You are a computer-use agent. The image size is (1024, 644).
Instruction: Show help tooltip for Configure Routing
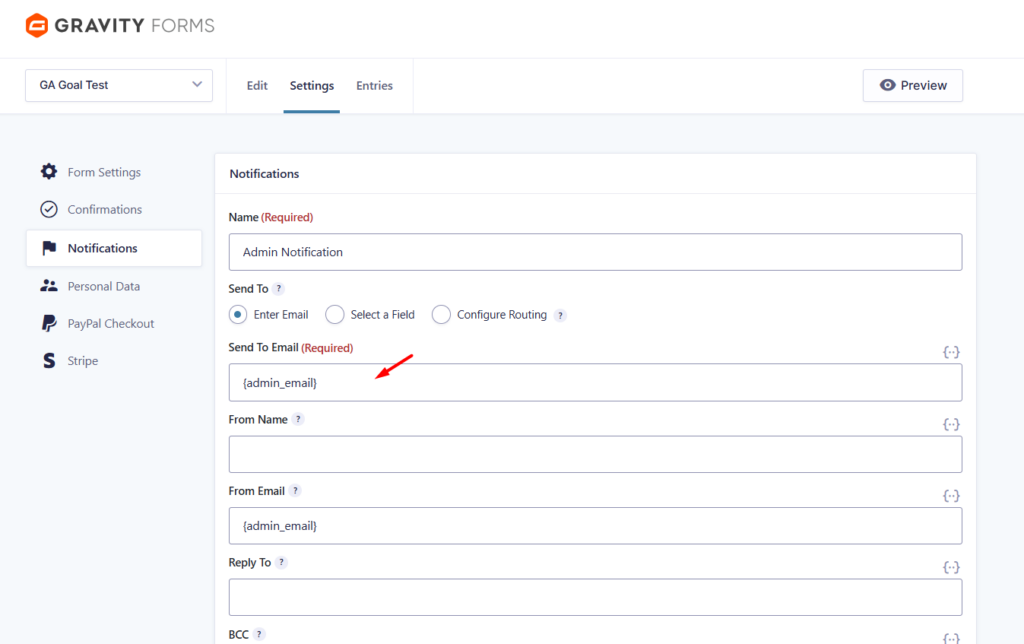tap(560, 315)
